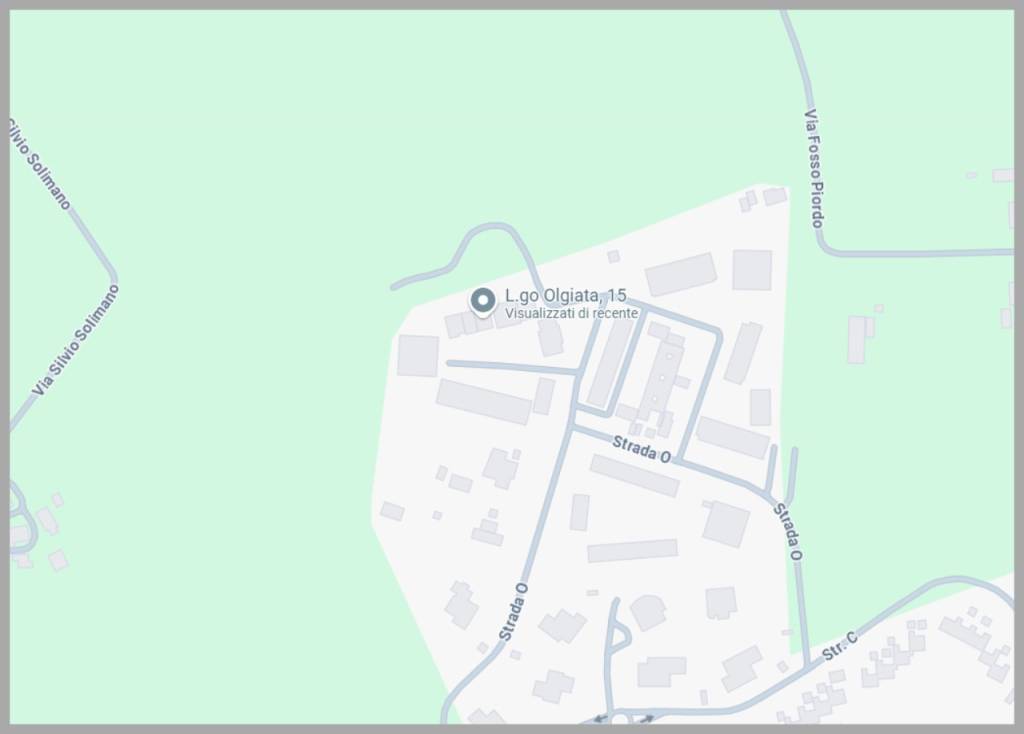The width and height of the screenshot is (1024, 734).
Task: Select the long building with three dots on its roof
Action: (663, 381)
